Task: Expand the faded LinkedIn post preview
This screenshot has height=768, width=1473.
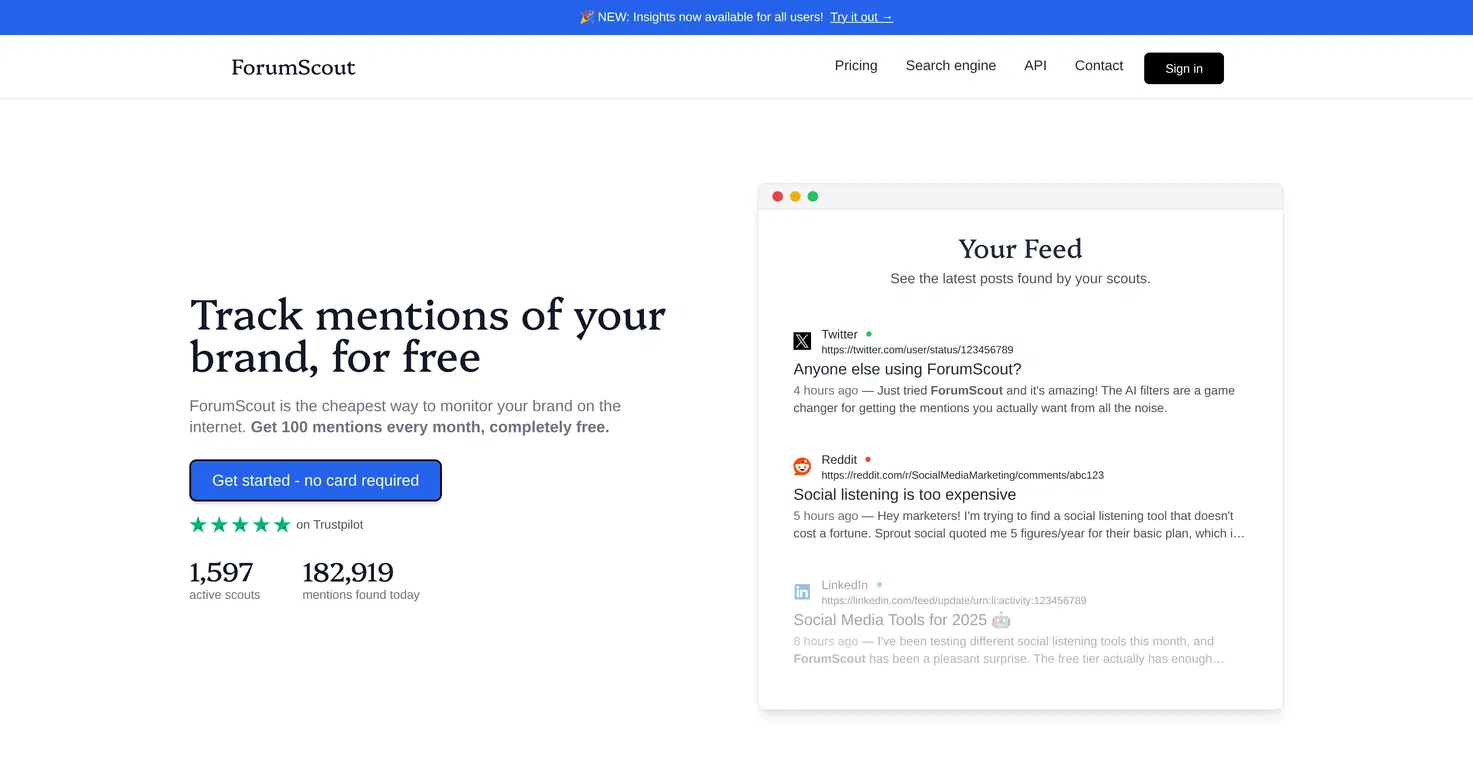Action: pyautogui.click(x=890, y=620)
